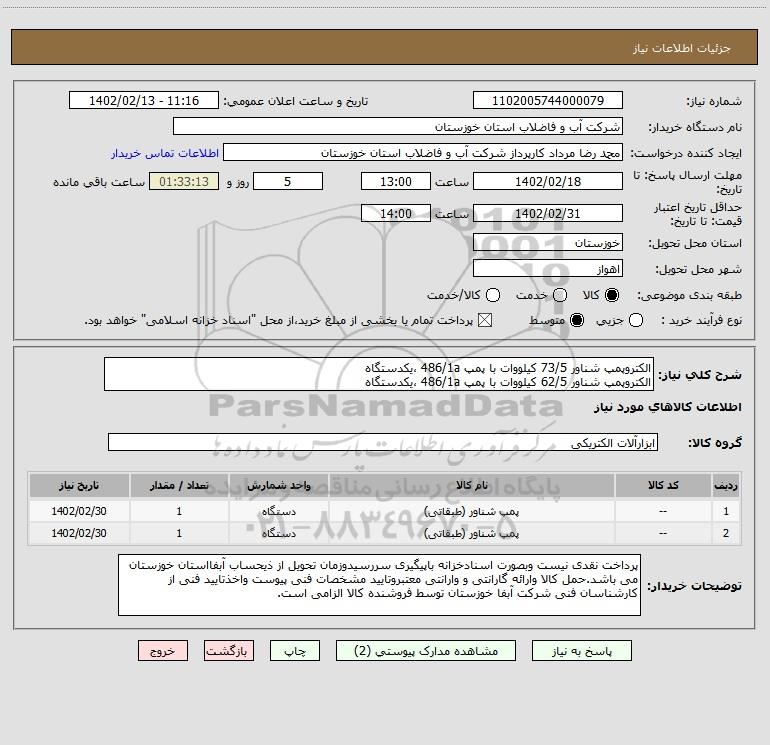Click the تعداد / مقدار column header
The width and height of the screenshot is (770, 745).
pos(179,486)
